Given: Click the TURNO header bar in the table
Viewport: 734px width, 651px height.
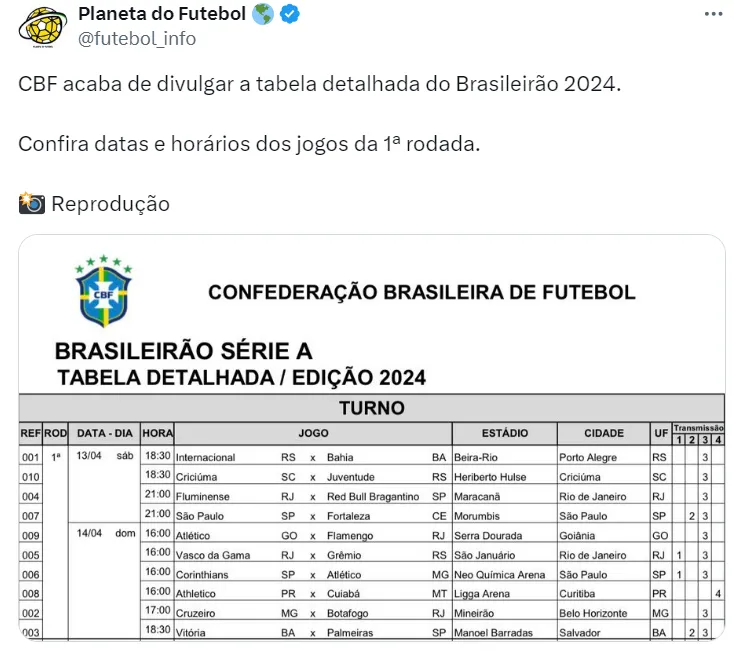Looking at the screenshot, I should 372,408.
